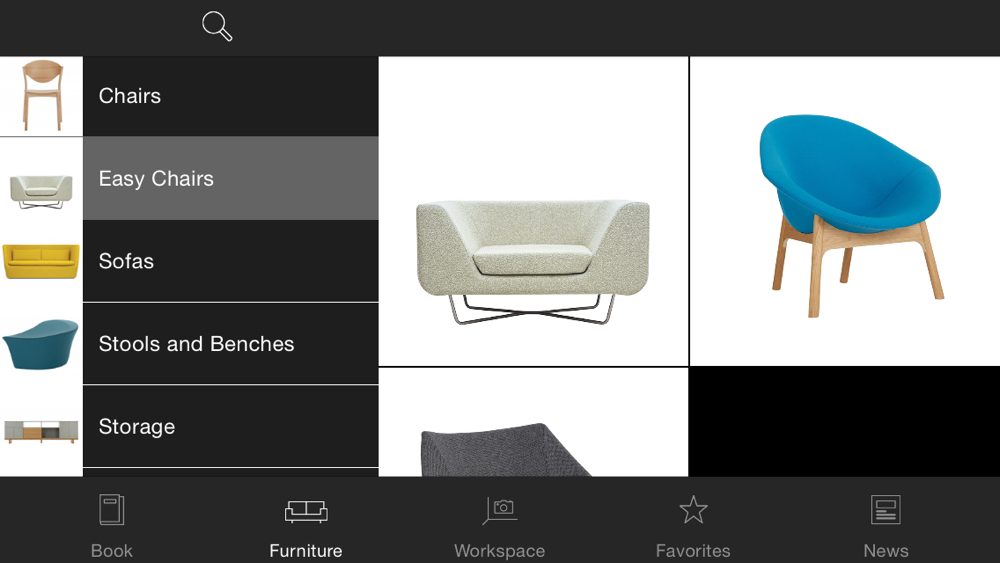Select the yellow sofa thumbnail

click(41, 261)
